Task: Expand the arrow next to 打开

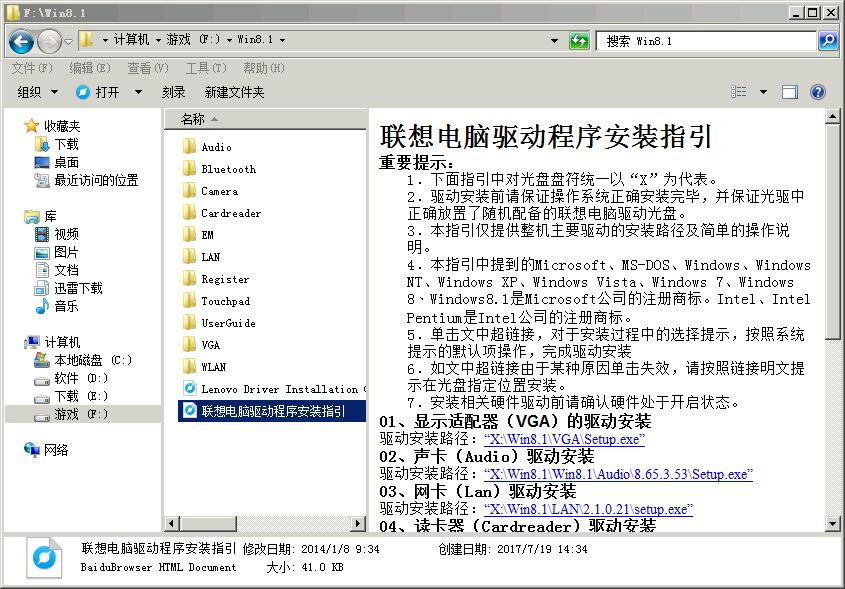Action: (x=138, y=92)
